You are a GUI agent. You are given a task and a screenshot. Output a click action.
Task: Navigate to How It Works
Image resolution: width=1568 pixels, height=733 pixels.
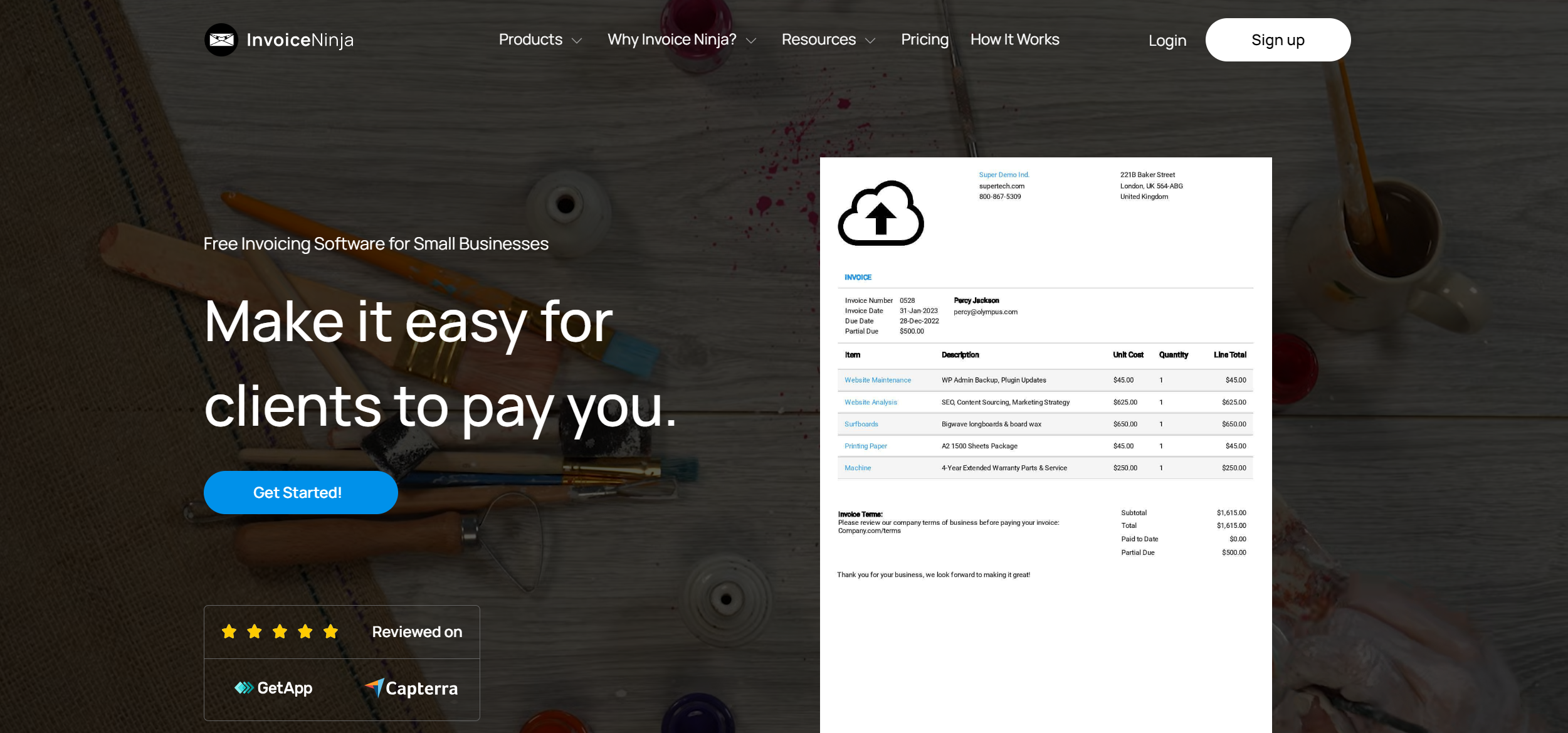click(x=1014, y=40)
